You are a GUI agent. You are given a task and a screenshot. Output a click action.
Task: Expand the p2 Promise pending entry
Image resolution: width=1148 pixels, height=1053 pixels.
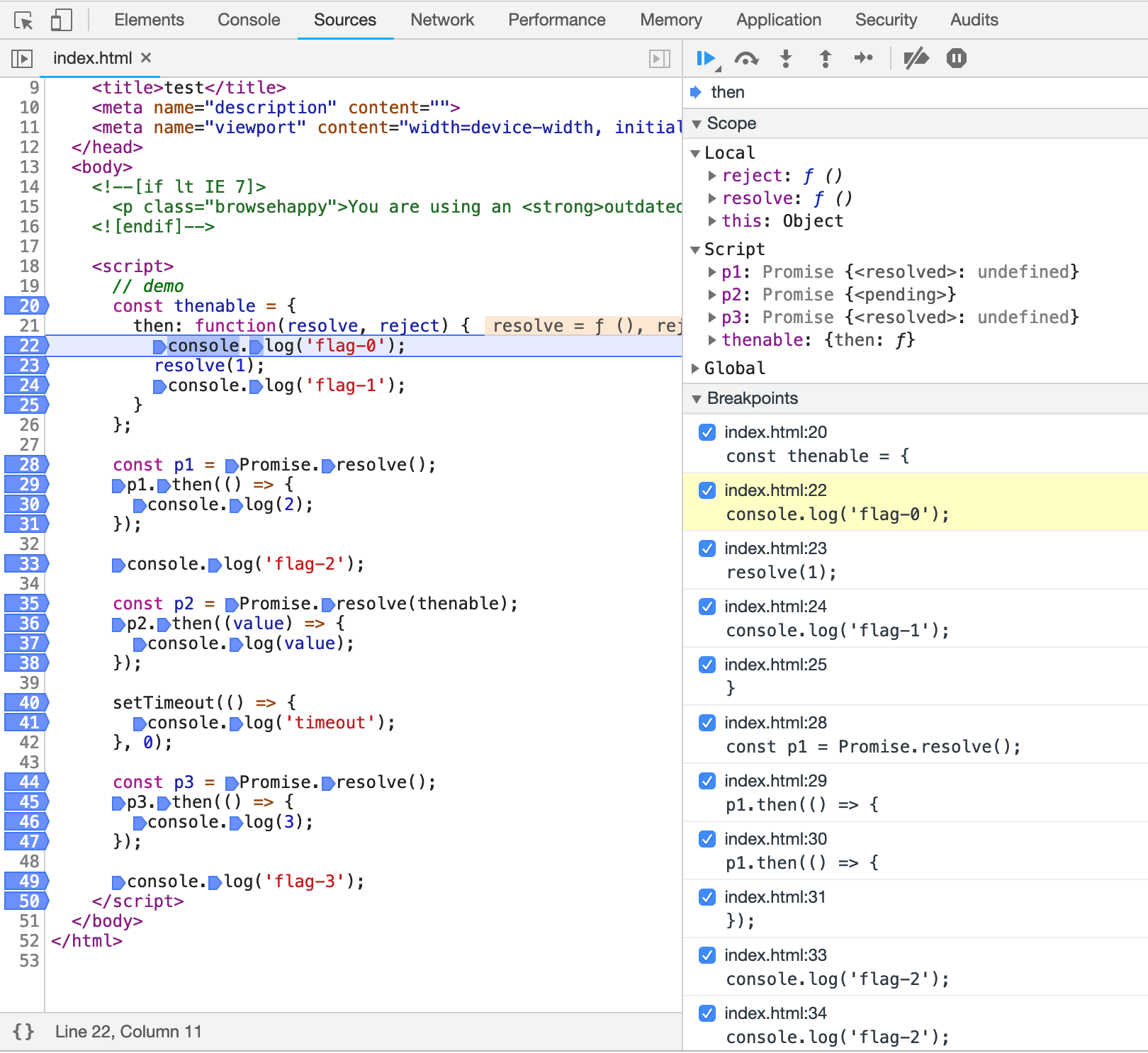click(x=712, y=295)
